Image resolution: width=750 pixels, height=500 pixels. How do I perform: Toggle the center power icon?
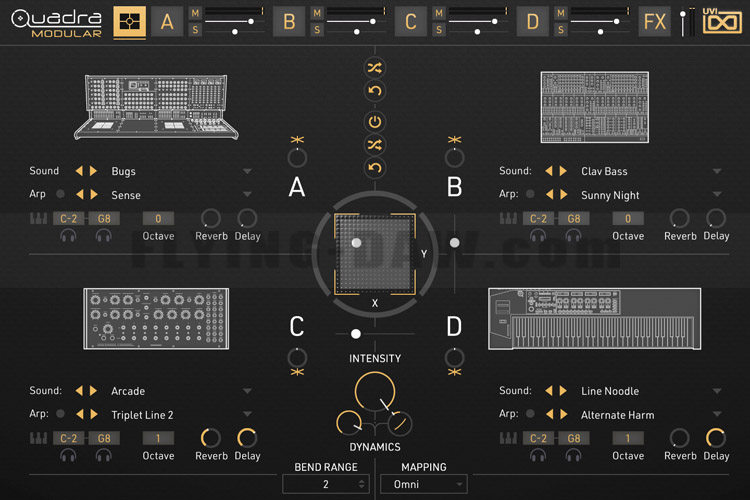(375, 122)
